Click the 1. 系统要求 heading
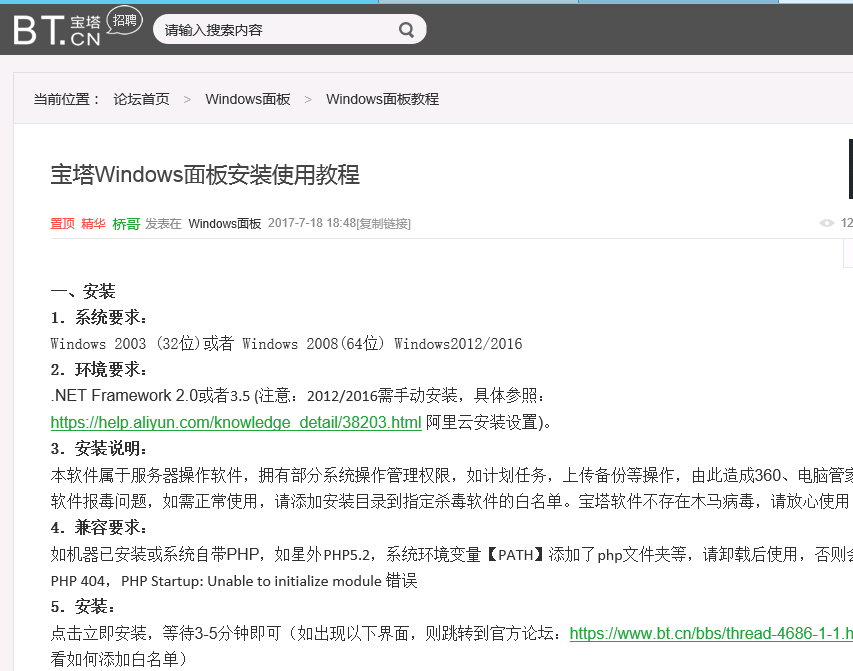Screen dimensions: 853x671 coord(98,317)
